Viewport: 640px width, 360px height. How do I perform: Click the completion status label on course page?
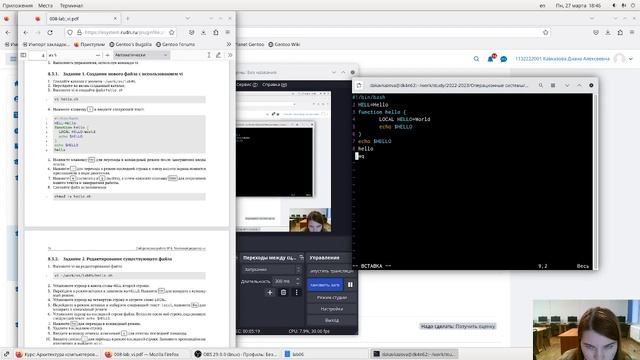pos(458,326)
